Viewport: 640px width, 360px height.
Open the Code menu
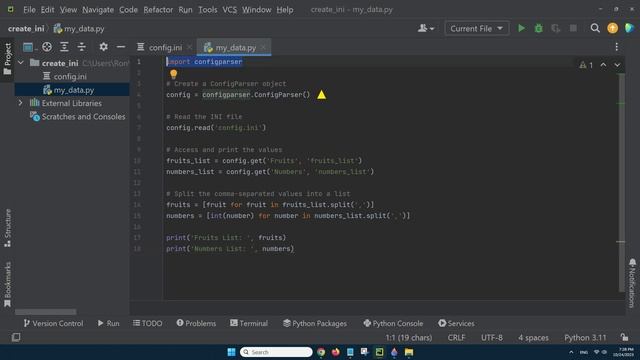(x=128, y=9)
